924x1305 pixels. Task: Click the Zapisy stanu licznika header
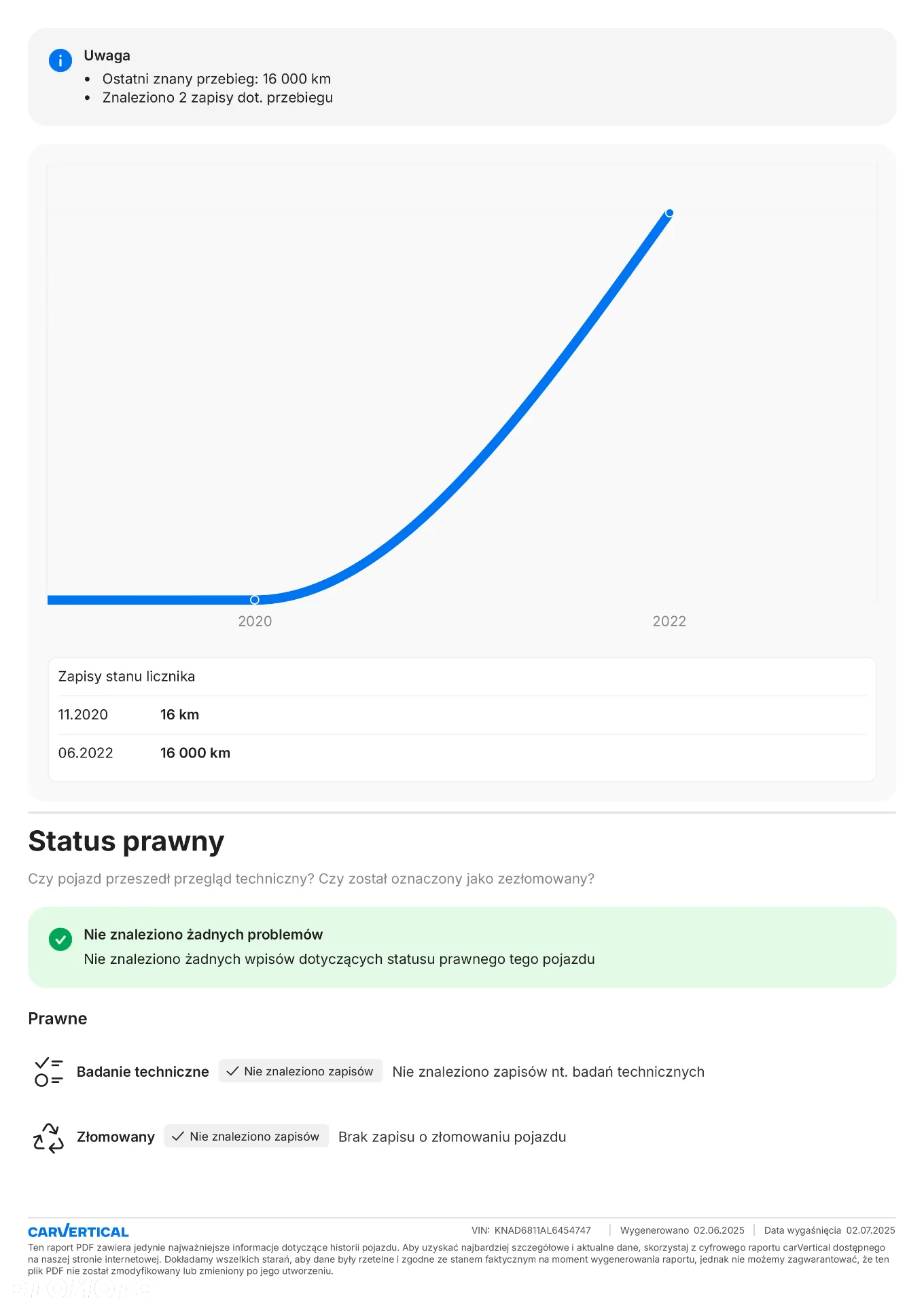pyautogui.click(x=126, y=677)
